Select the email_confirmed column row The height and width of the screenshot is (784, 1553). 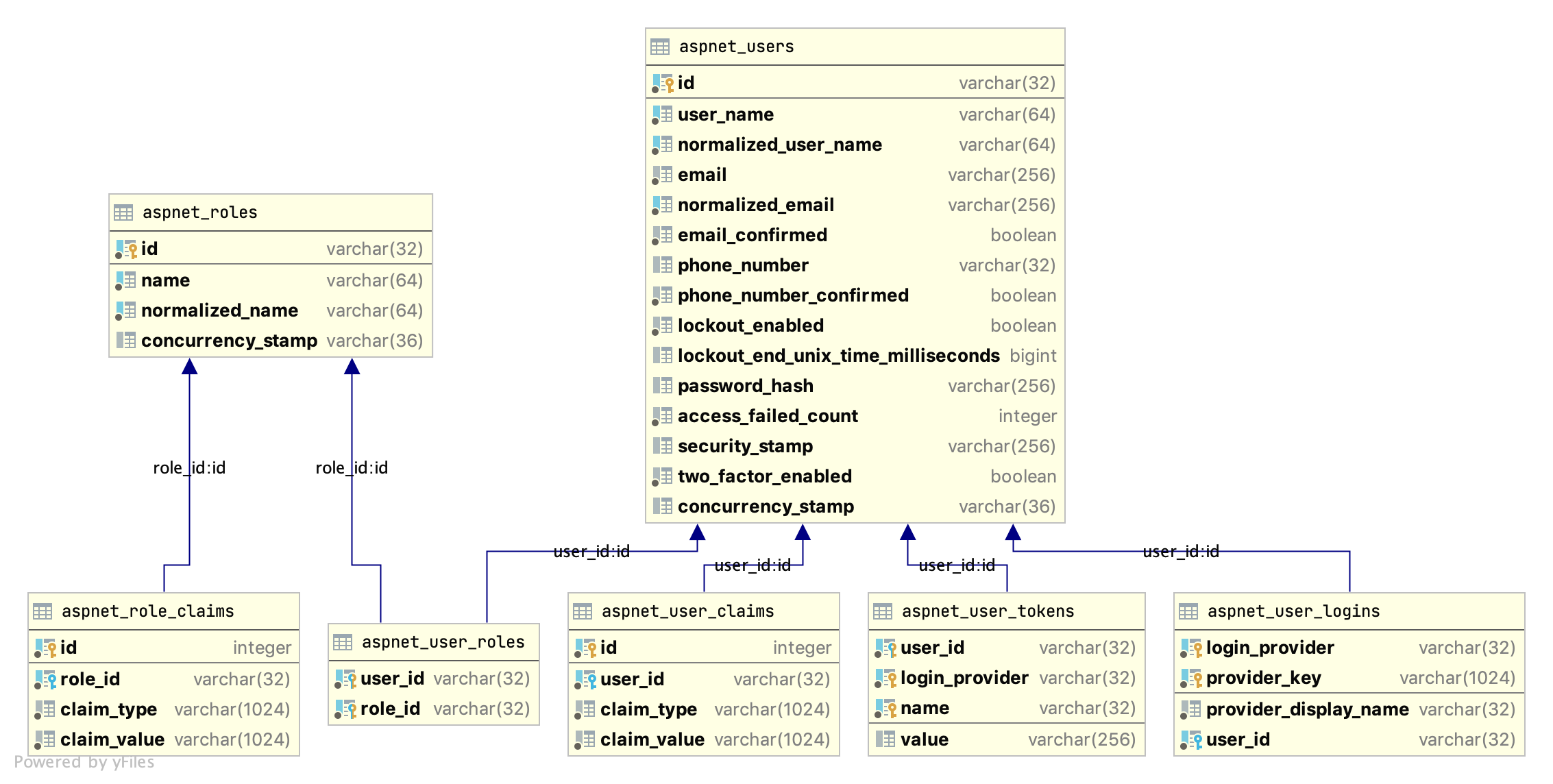(752, 235)
